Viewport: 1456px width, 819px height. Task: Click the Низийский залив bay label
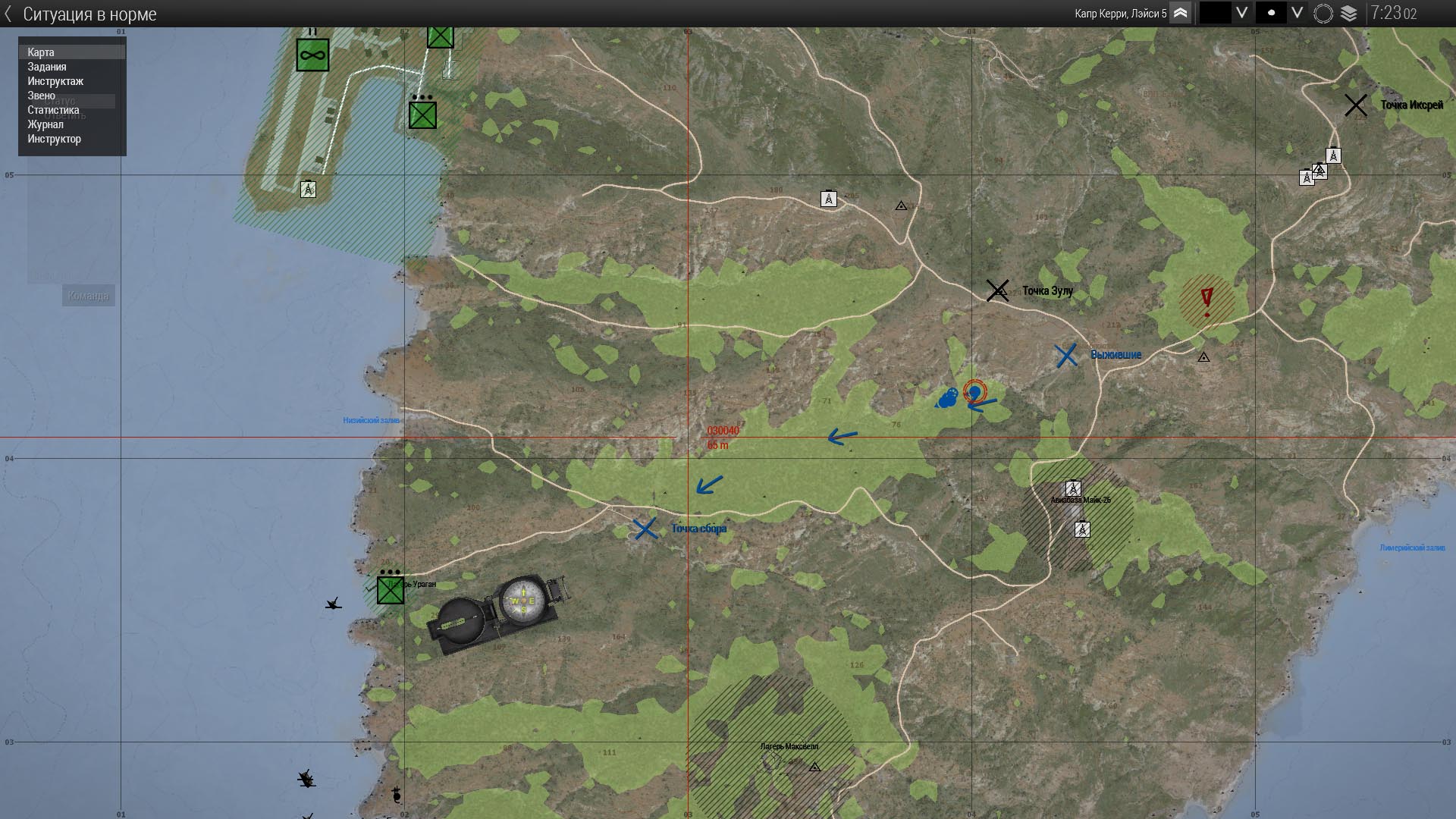(x=372, y=420)
